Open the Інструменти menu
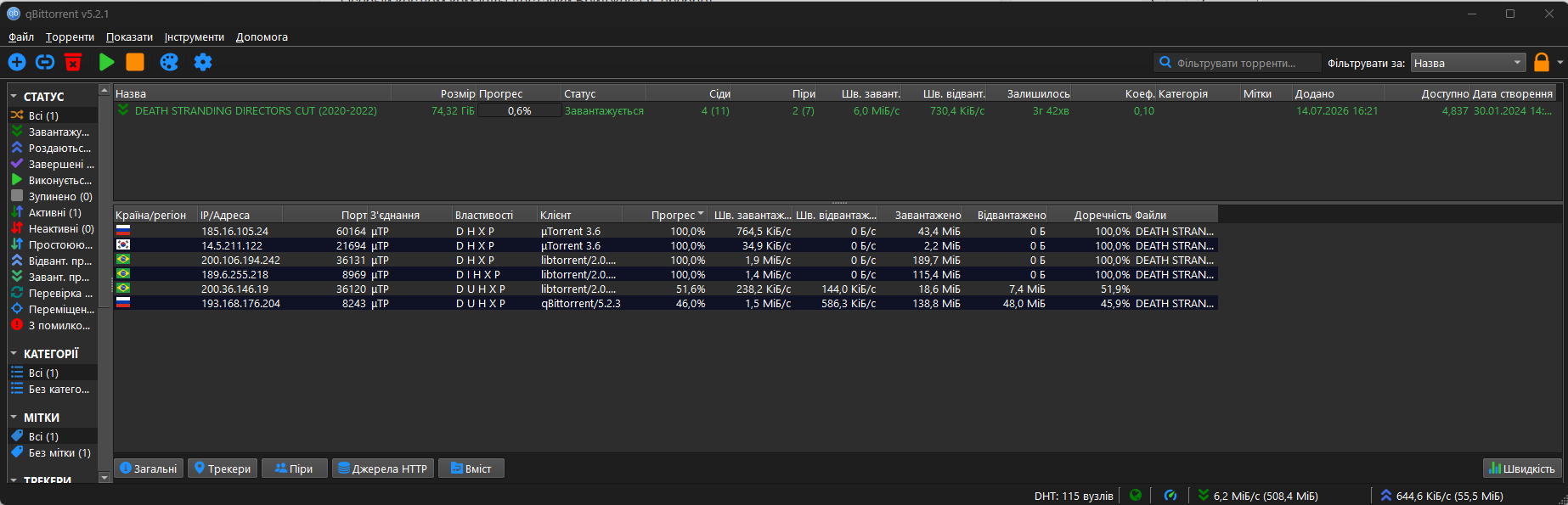Screen dimensions: 1568x505 [195, 36]
